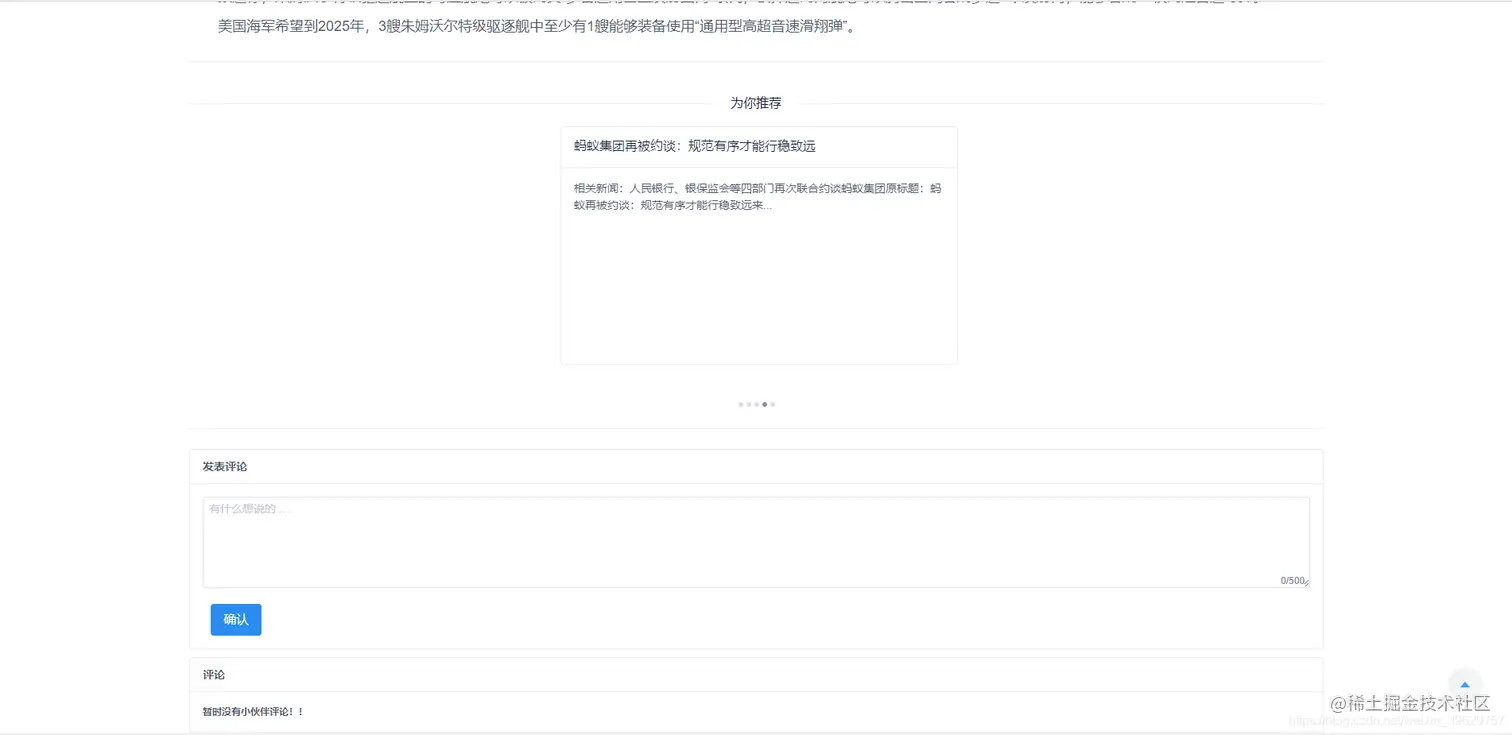Open recommended article "蚂蚁集团再被约谈：规范有序才能行稳致远"
This screenshot has height=735, width=1512.
tap(693, 145)
